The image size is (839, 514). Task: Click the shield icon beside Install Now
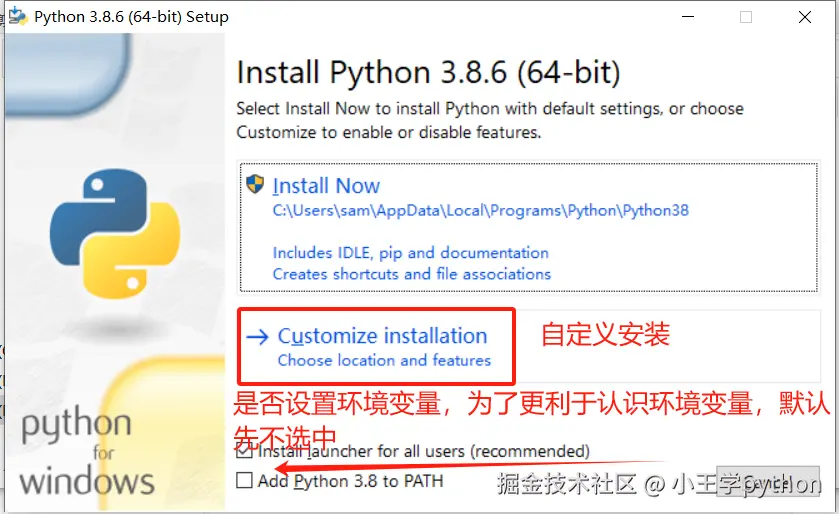coord(255,185)
